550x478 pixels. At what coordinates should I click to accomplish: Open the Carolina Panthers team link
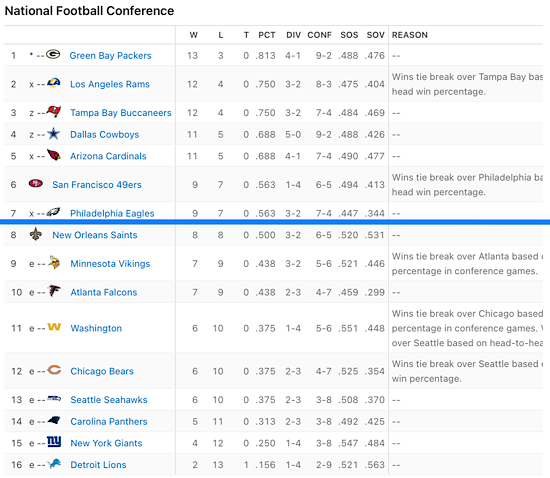(109, 422)
